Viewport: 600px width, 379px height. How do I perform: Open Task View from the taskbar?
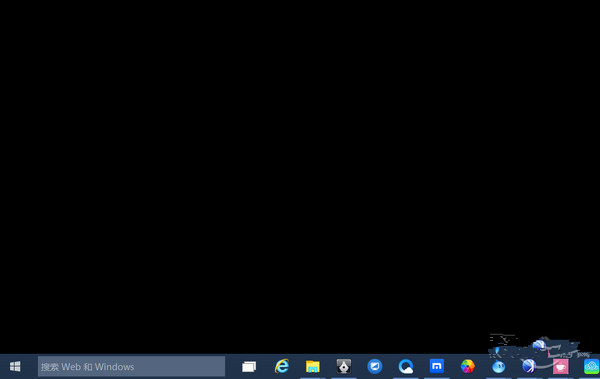(249, 367)
